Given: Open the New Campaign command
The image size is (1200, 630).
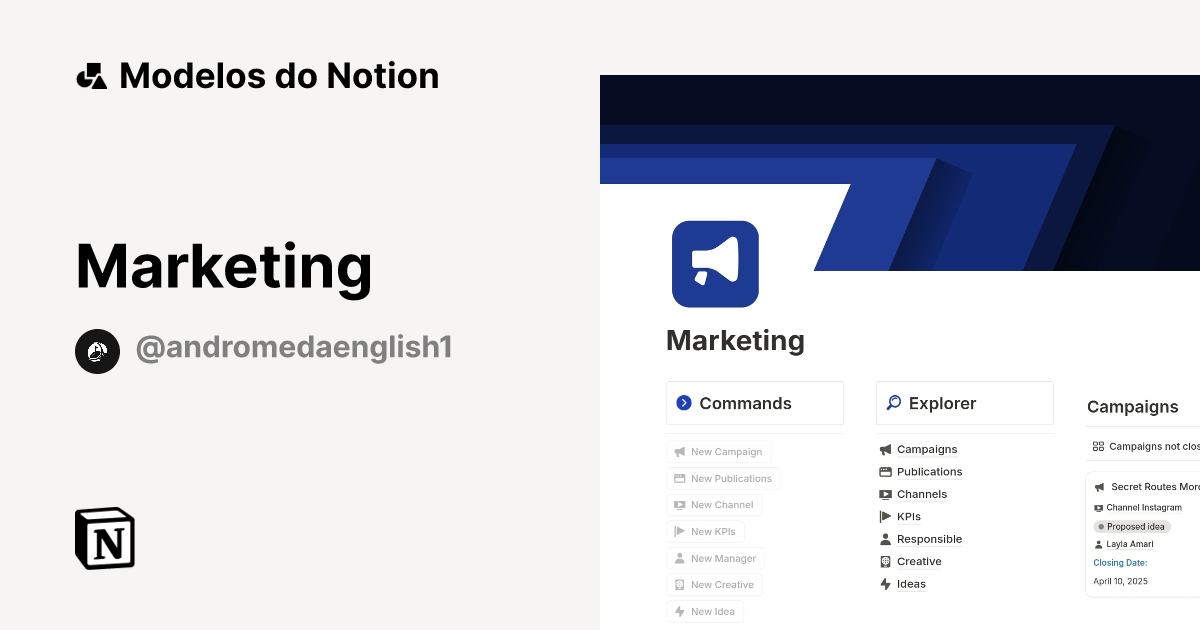Looking at the screenshot, I should point(719,451).
